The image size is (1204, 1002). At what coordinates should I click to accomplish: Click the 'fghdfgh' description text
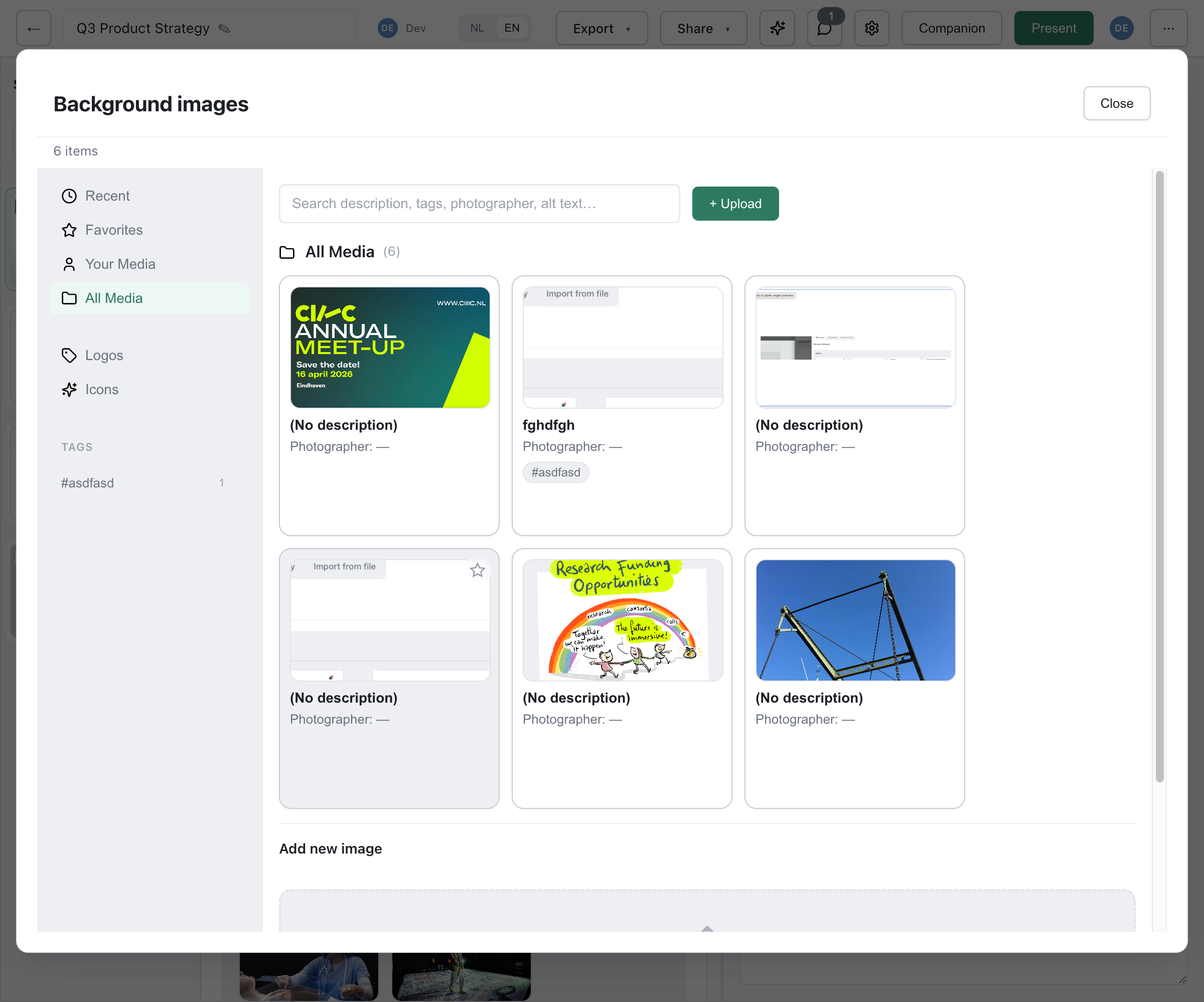pyautogui.click(x=548, y=425)
